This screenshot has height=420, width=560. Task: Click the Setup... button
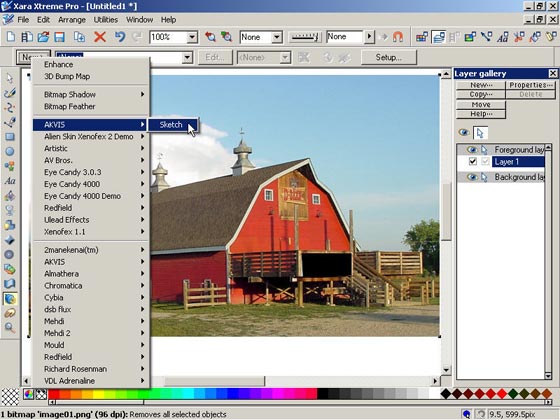(389, 57)
